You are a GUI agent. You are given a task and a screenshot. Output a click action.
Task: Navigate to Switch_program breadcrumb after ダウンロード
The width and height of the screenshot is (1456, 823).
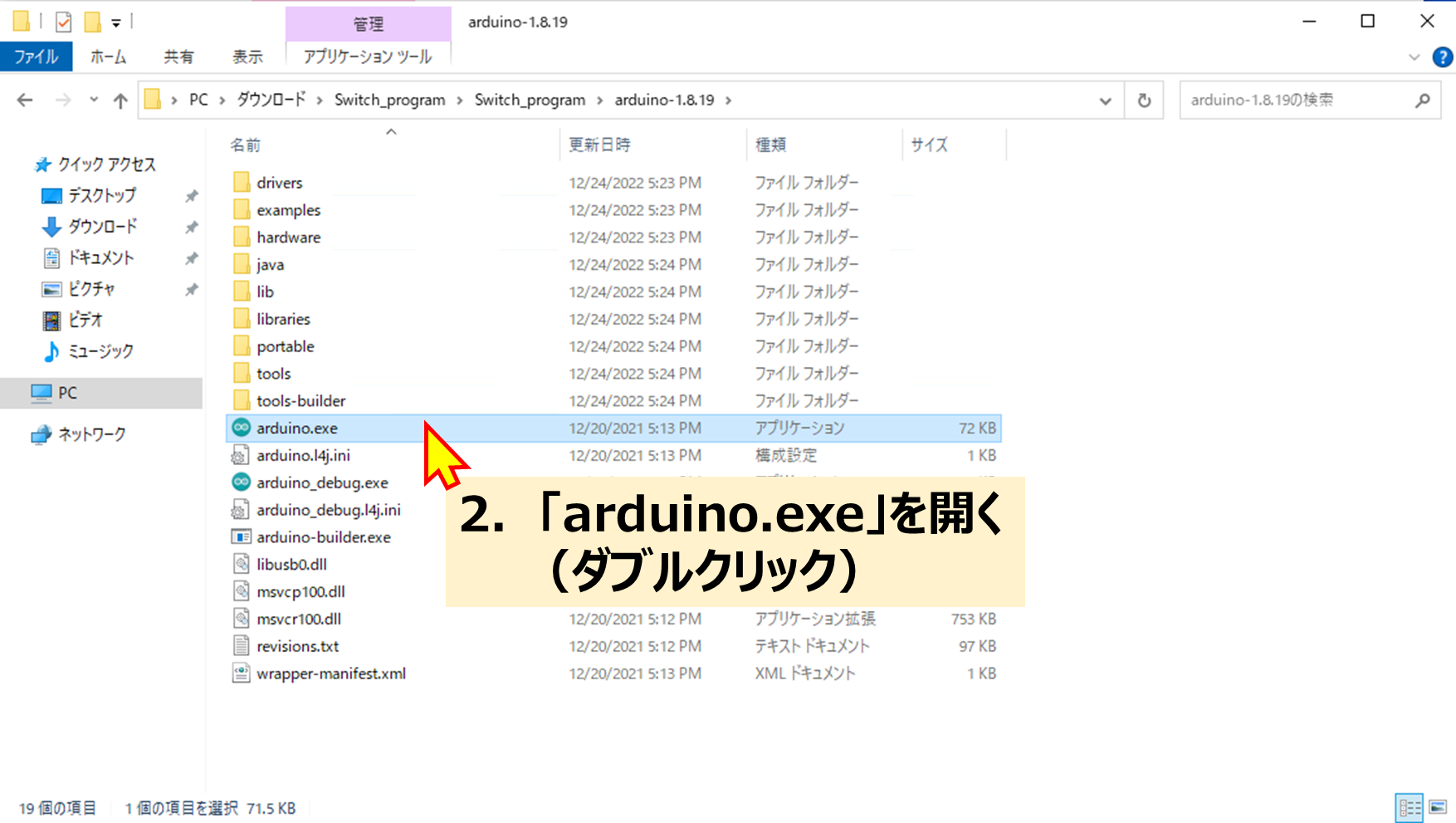click(x=389, y=100)
